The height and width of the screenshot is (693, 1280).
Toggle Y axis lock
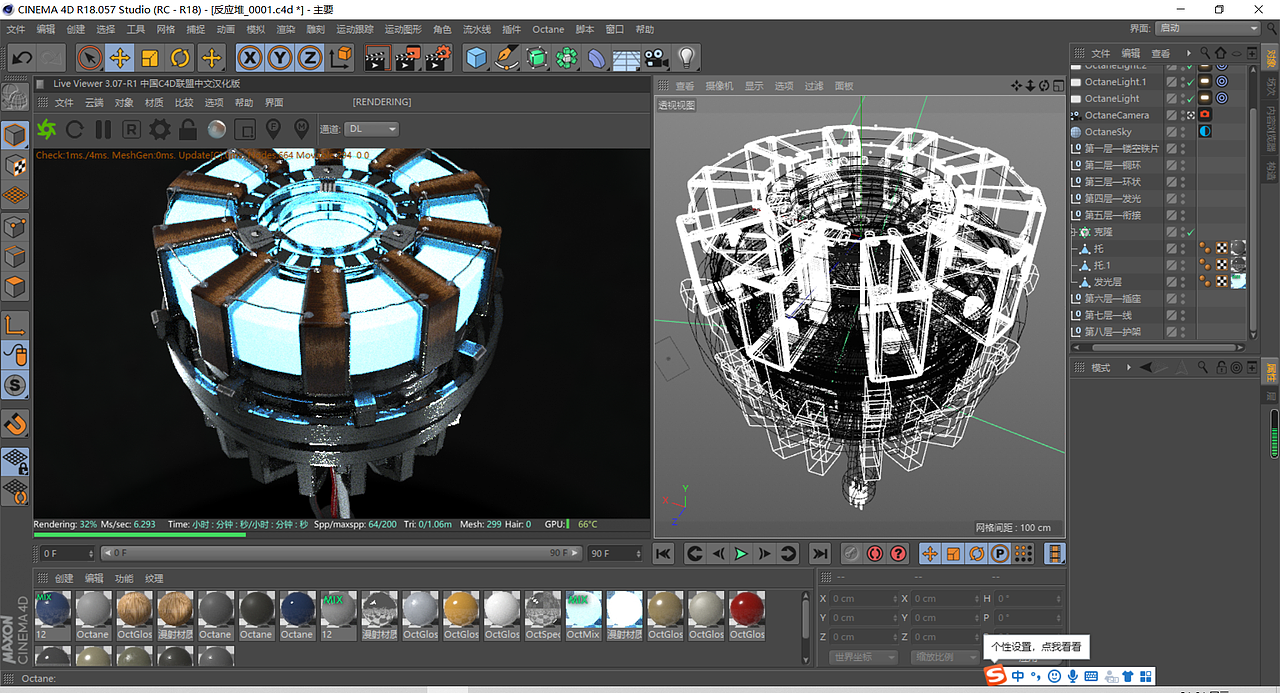pos(279,58)
